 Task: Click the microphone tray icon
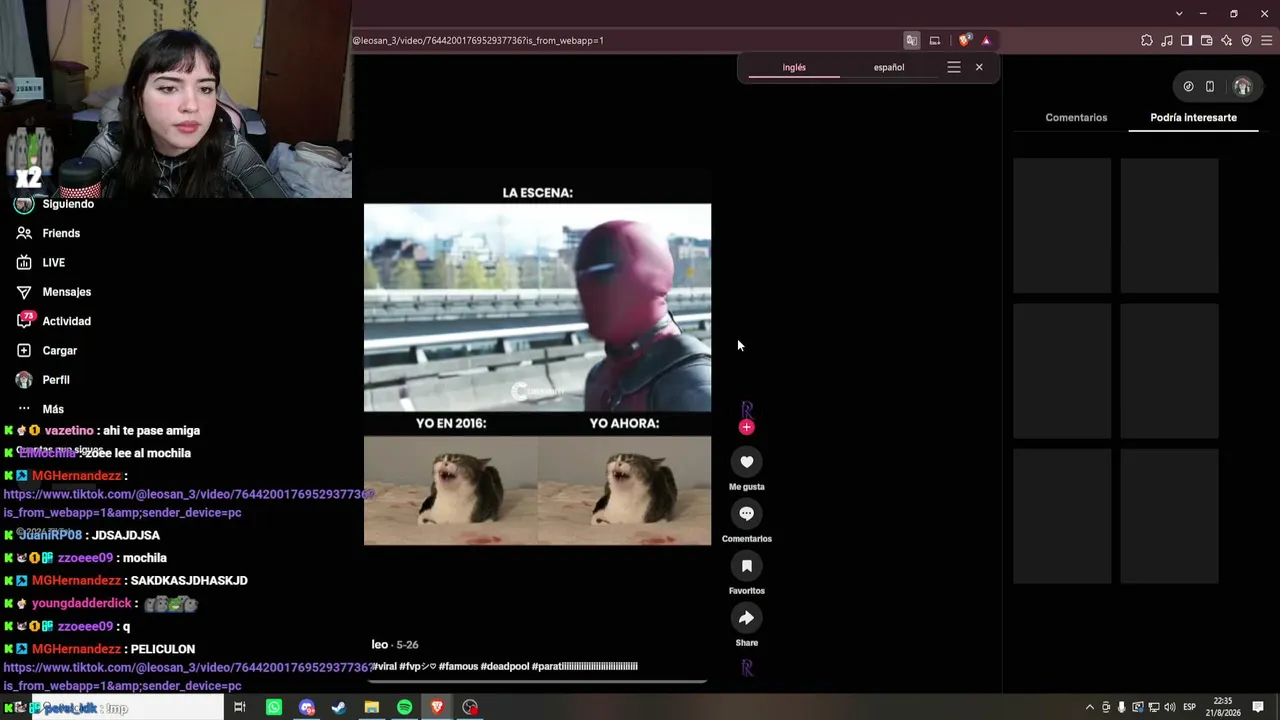click(1122, 708)
